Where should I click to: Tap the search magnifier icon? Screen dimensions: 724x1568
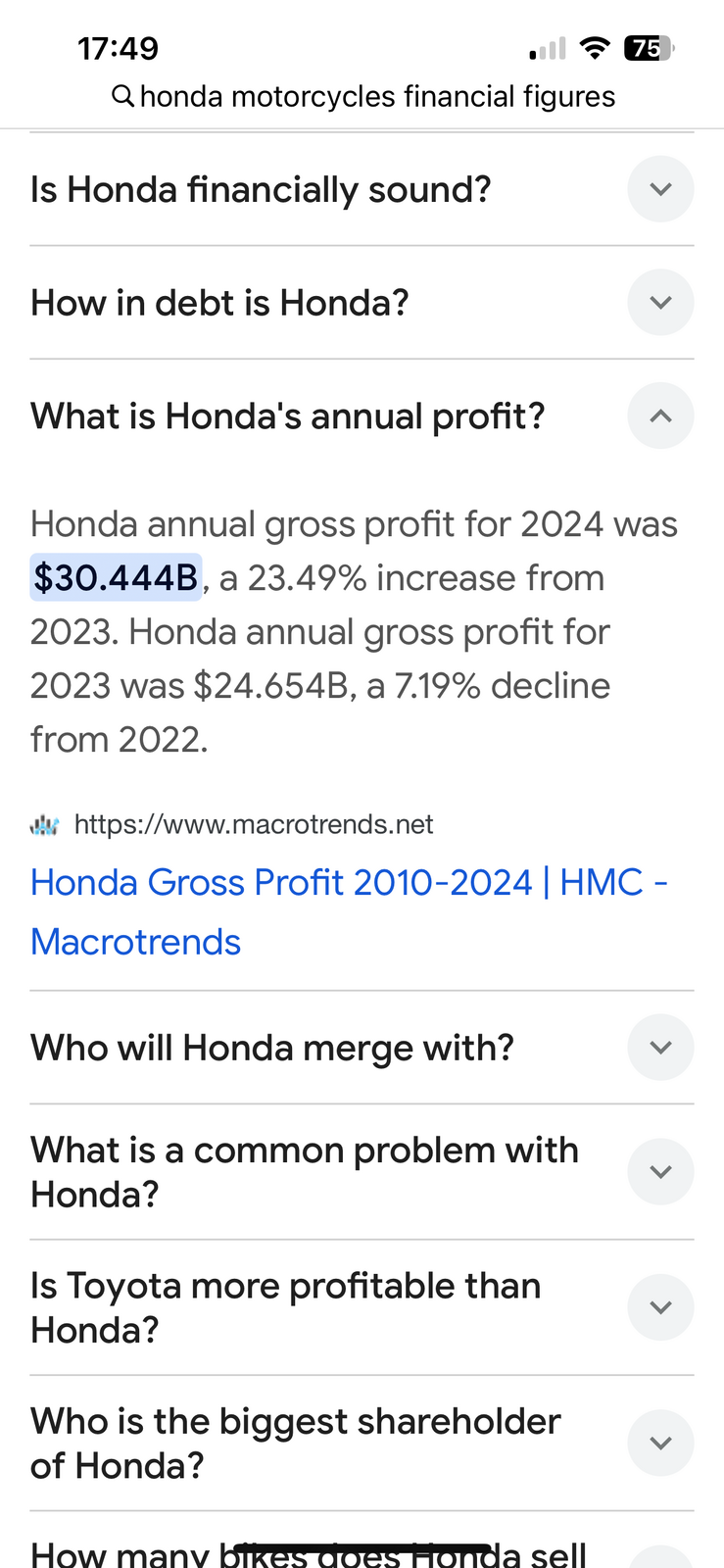click(x=122, y=96)
